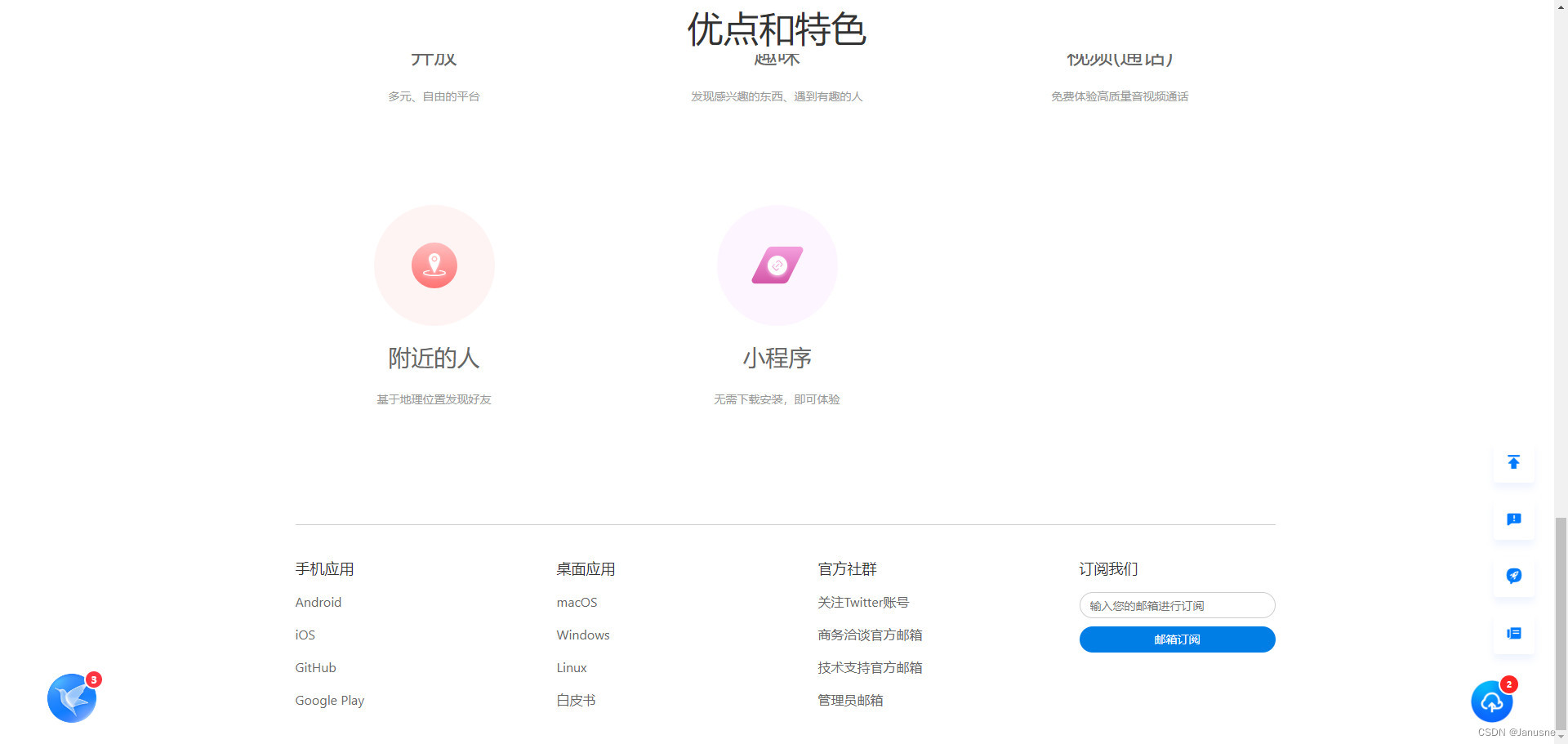1568x744 pixels.
Task: Click the 附近的人 feature title
Action: click(434, 358)
